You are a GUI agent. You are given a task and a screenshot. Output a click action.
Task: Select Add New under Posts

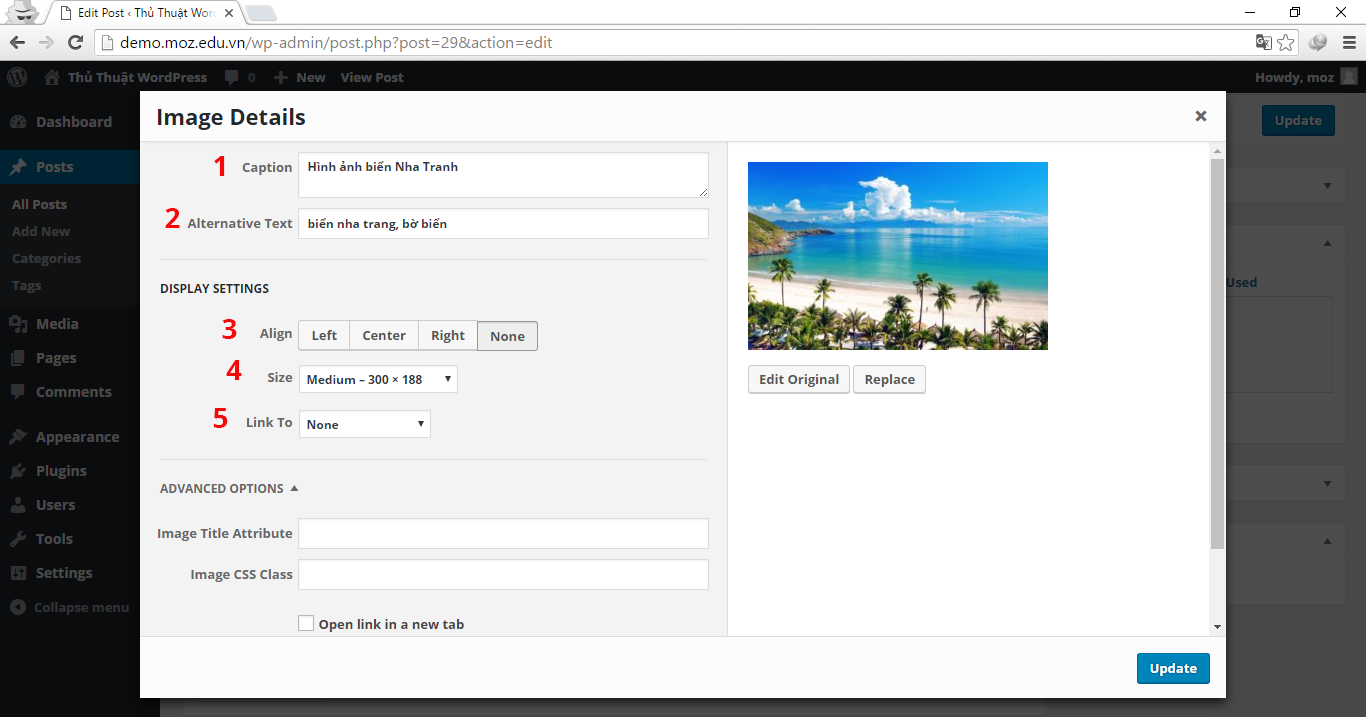pyautogui.click(x=41, y=231)
